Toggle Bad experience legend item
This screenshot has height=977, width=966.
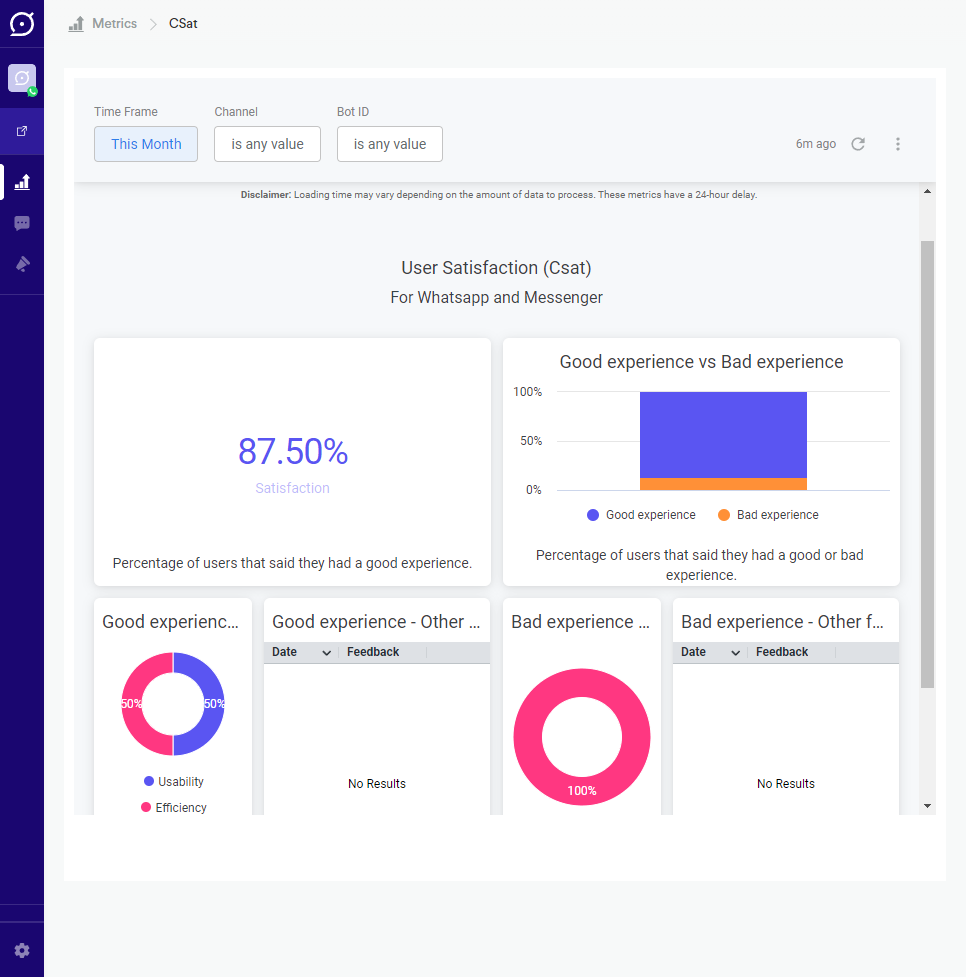click(x=768, y=515)
